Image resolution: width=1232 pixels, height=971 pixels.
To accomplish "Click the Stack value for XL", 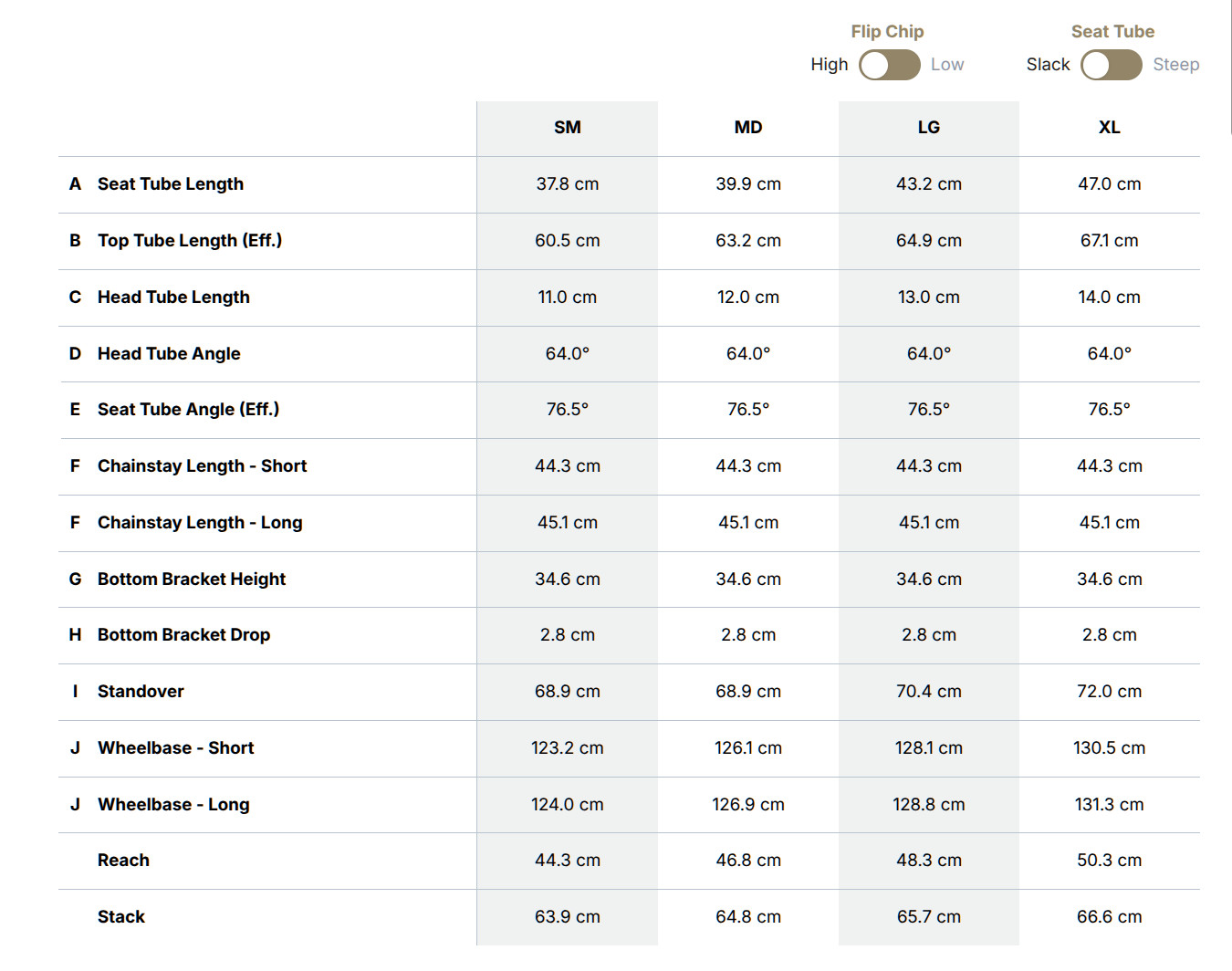I will coord(1109,917).
